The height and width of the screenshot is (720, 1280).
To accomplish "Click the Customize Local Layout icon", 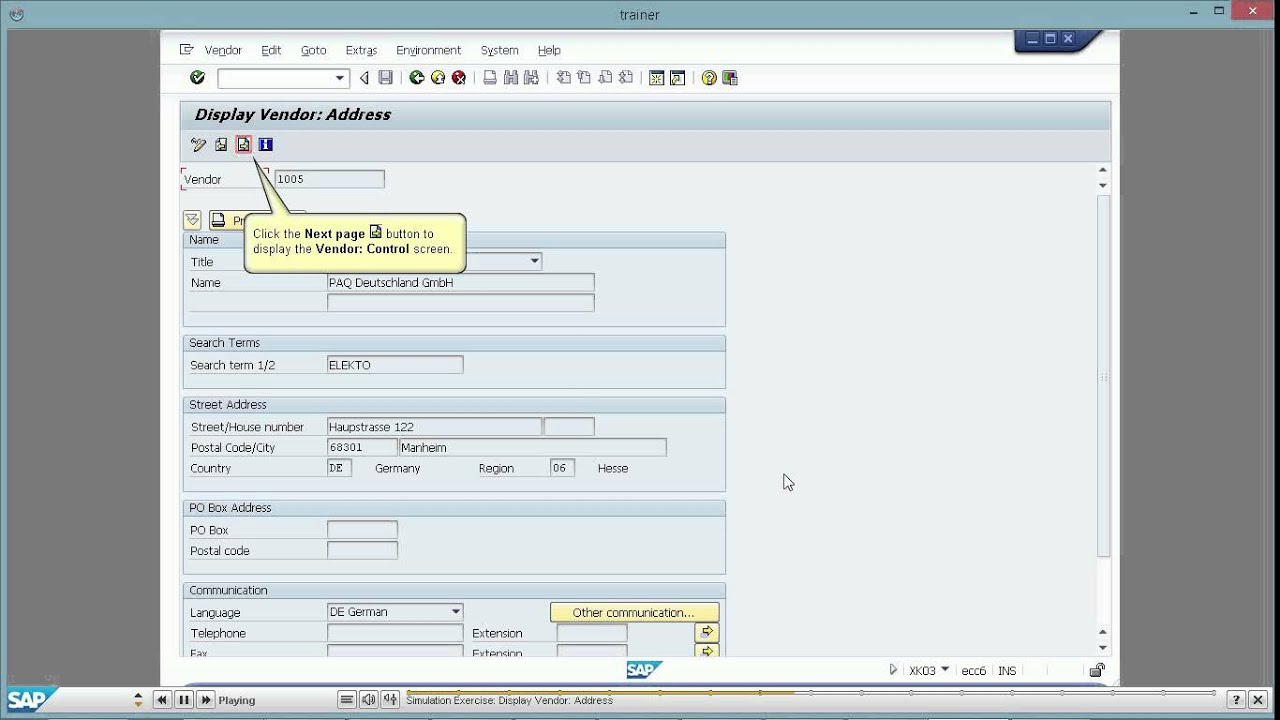I will pos(730,77).
